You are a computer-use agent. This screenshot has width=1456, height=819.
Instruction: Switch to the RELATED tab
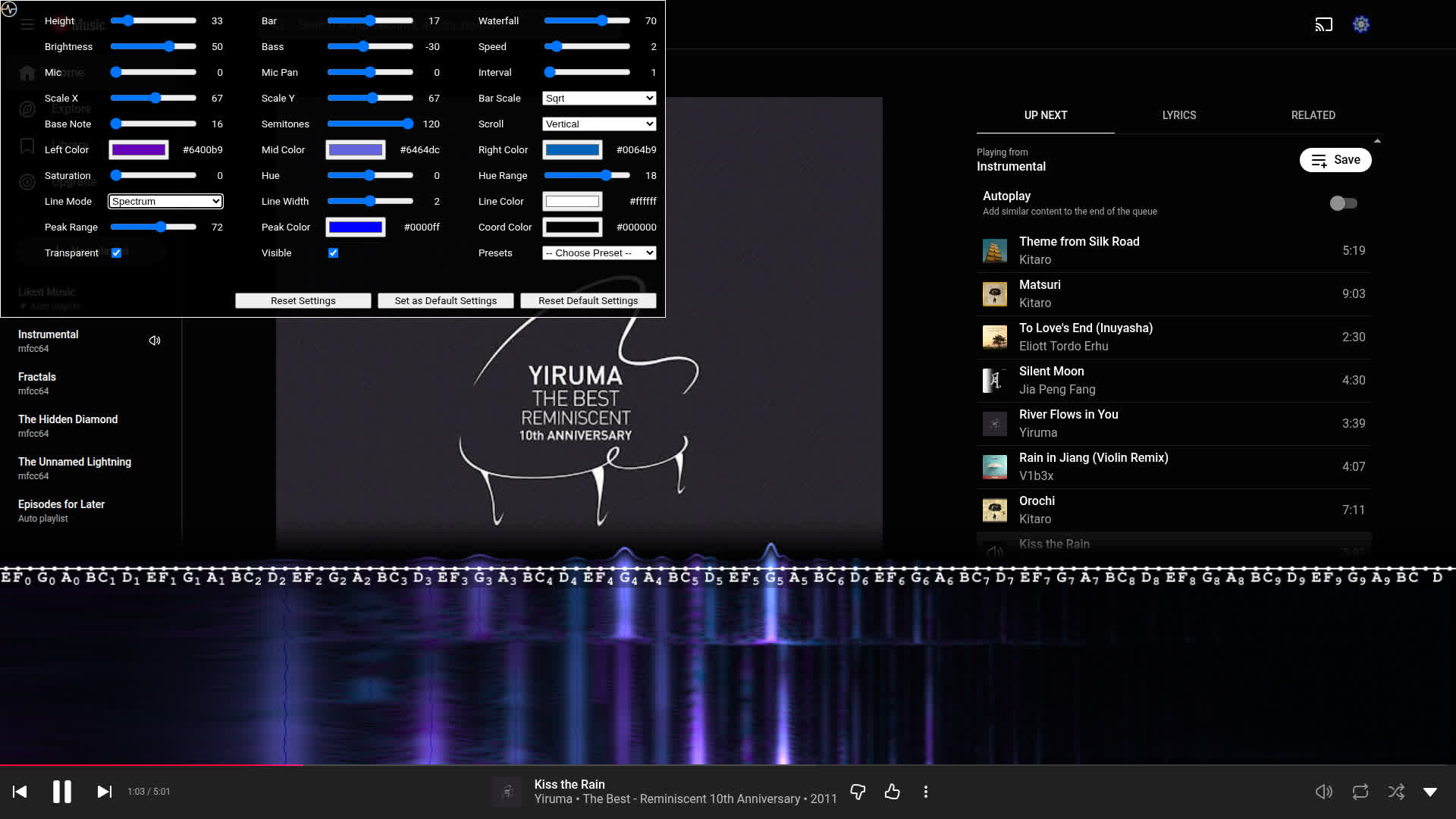(x=1313, y=115)
